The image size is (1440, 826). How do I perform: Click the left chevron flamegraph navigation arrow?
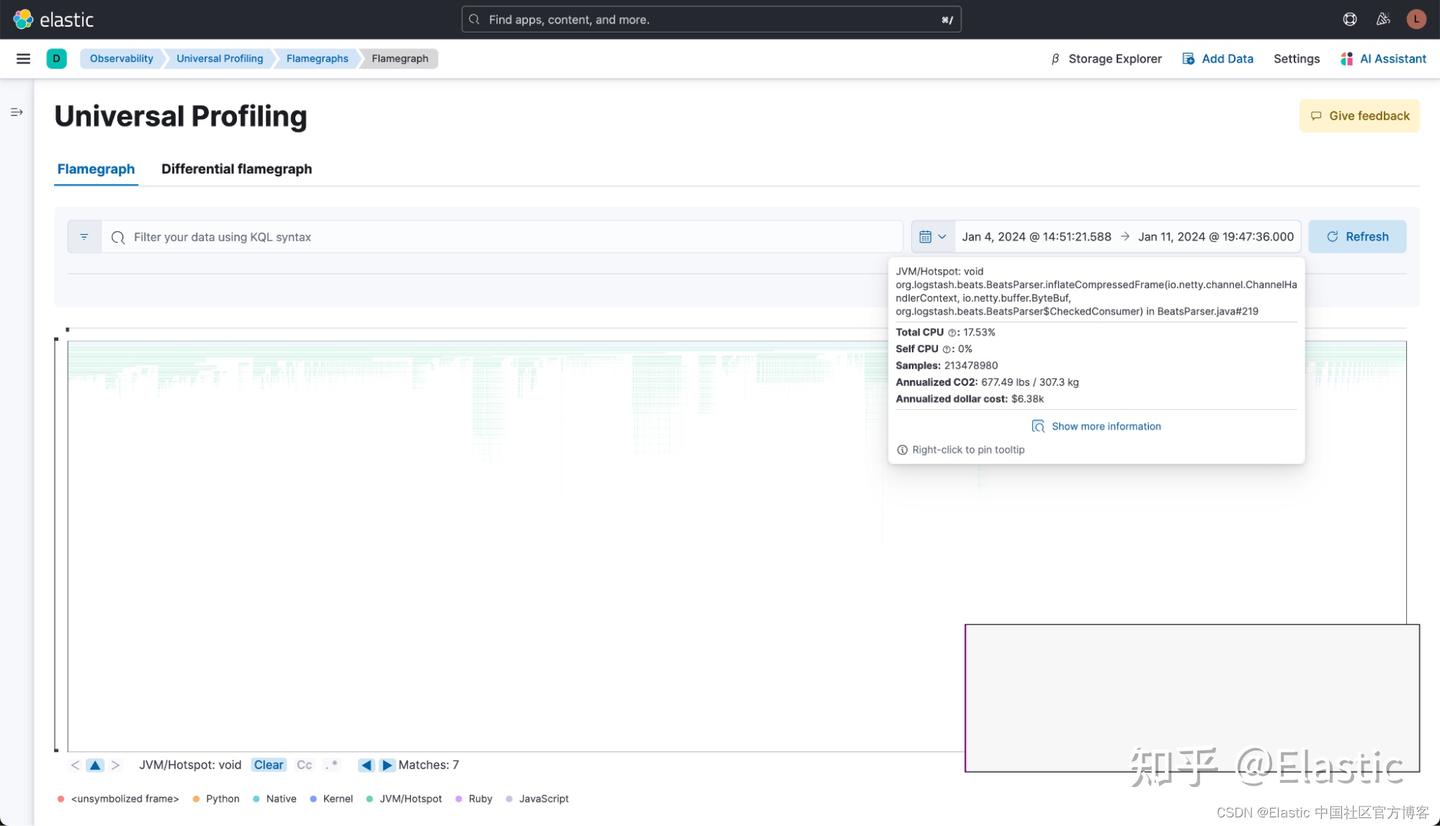pyautogui.click(x=75, y=765)
